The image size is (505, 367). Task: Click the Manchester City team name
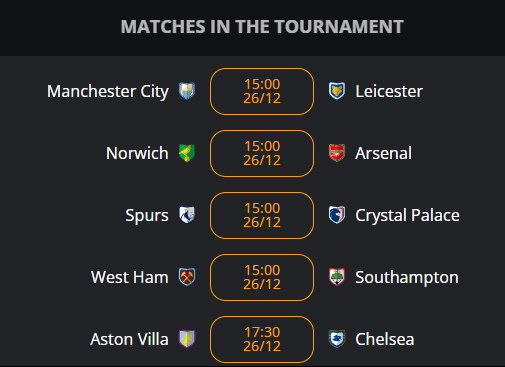108,92
